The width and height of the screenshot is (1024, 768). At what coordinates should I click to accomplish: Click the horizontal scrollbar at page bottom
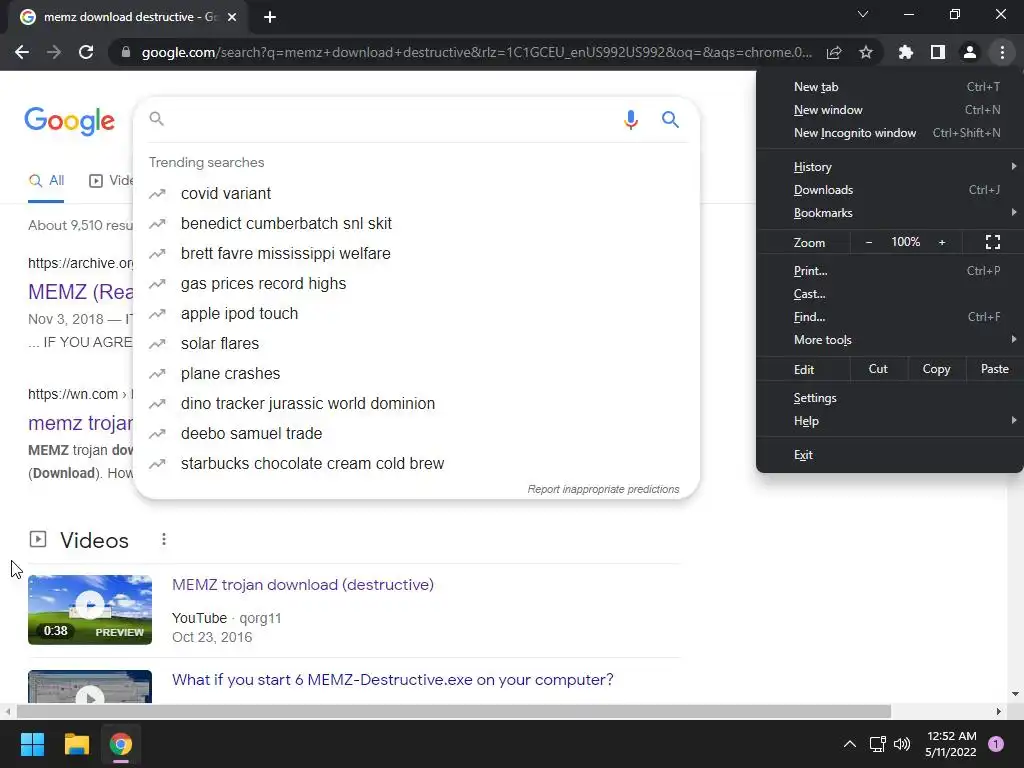454,711
